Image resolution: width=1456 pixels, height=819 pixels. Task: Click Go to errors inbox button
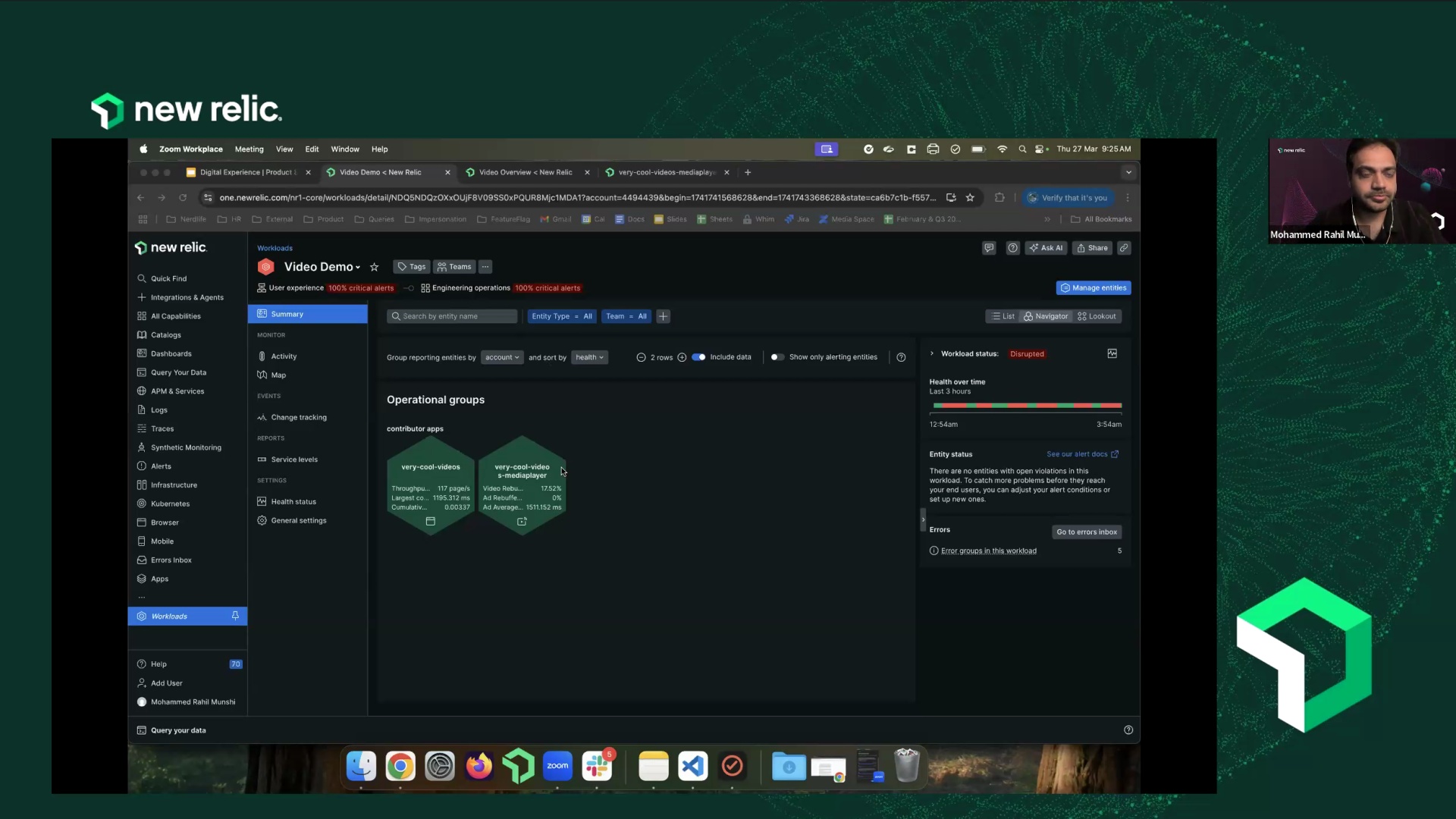click(1087, 532)
